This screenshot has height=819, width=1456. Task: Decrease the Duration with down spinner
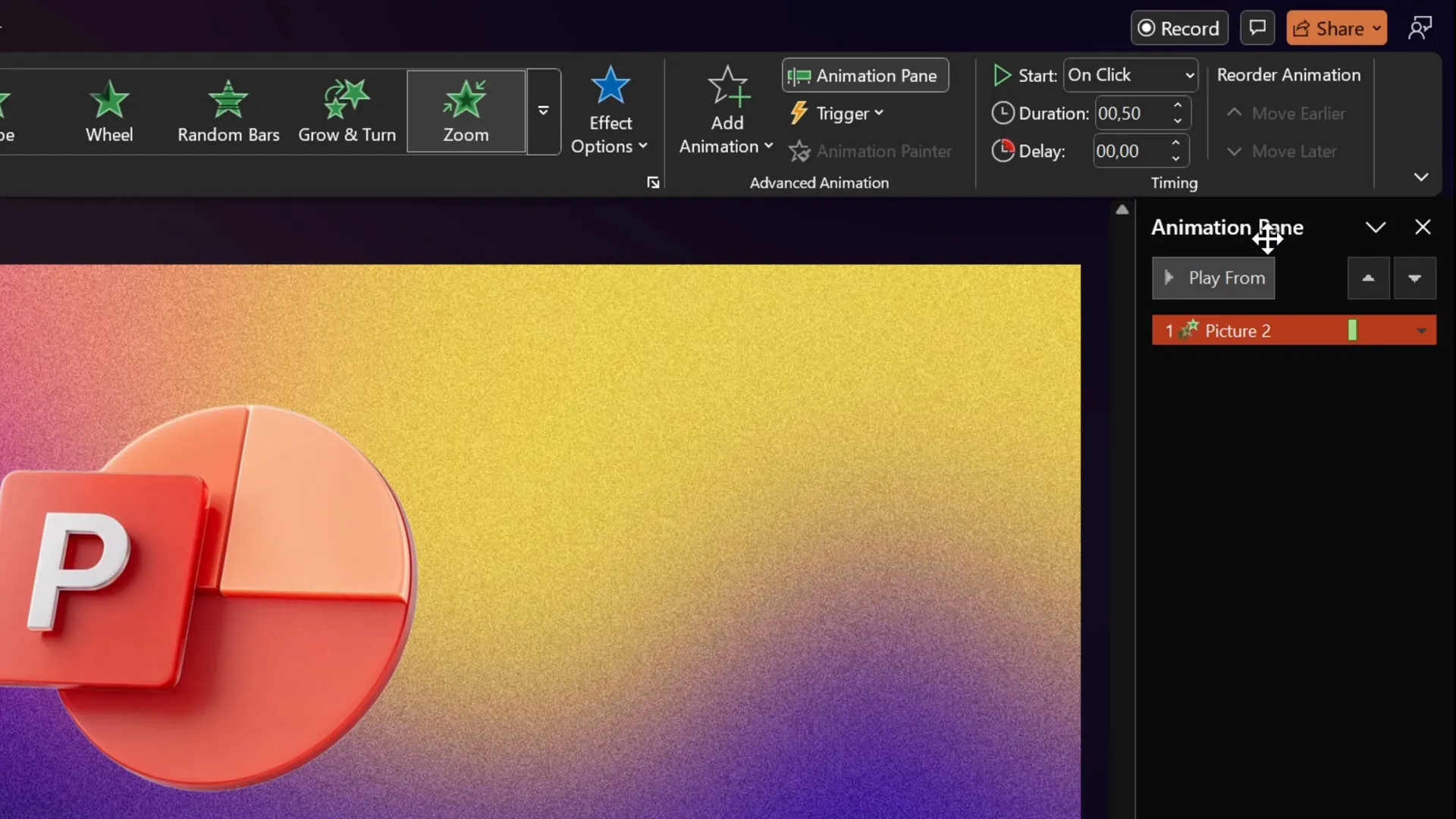pos(1178,121)
